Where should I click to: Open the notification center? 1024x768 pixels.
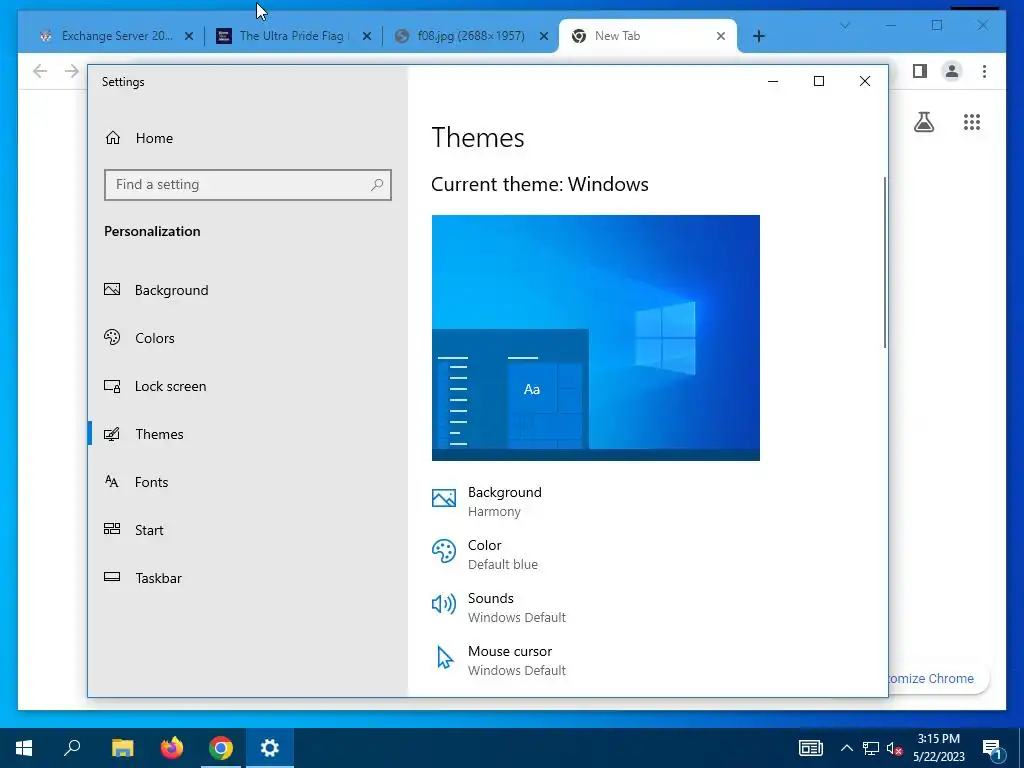[993, 749]
